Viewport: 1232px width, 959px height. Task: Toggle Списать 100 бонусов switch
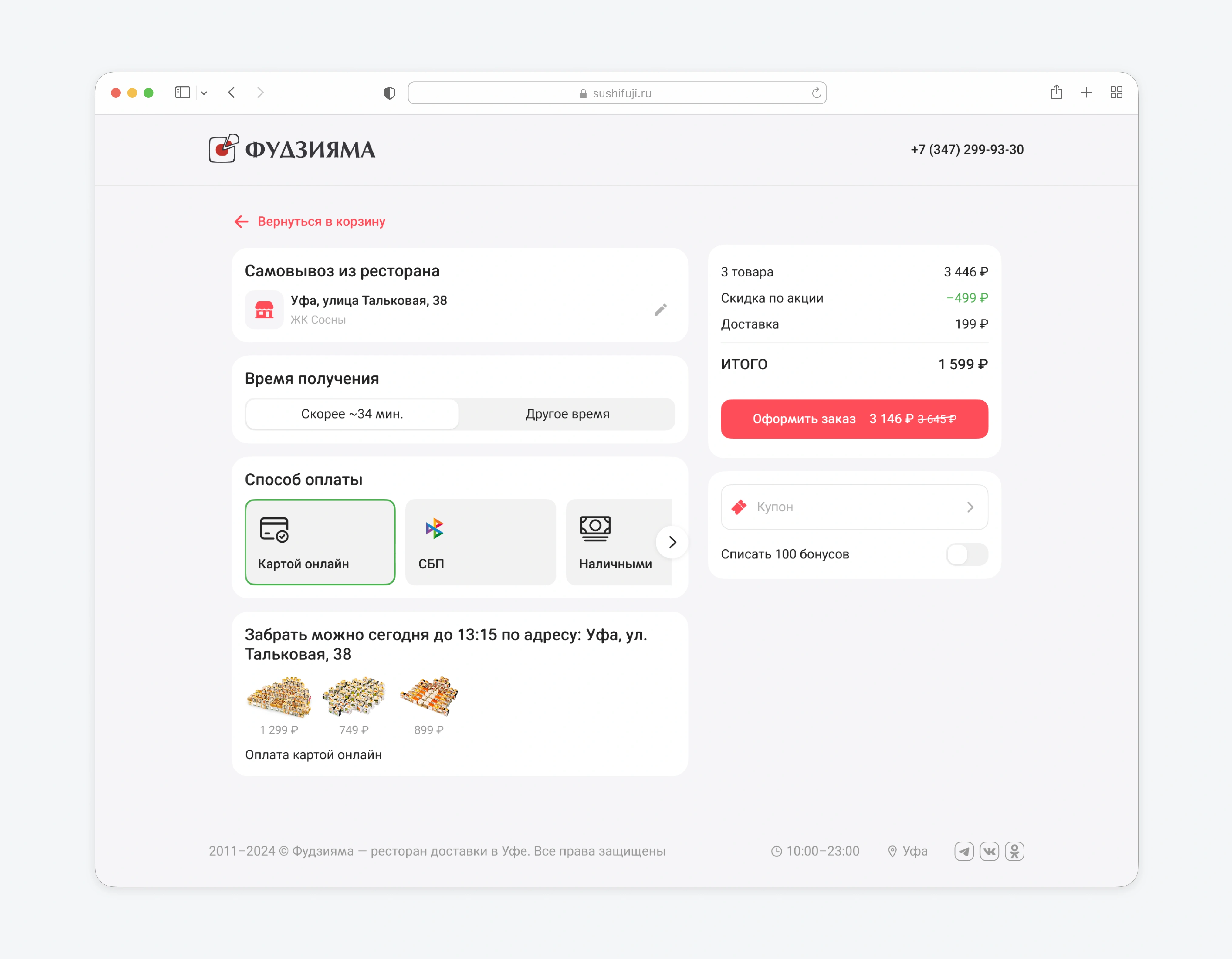[x=967, y=554]
